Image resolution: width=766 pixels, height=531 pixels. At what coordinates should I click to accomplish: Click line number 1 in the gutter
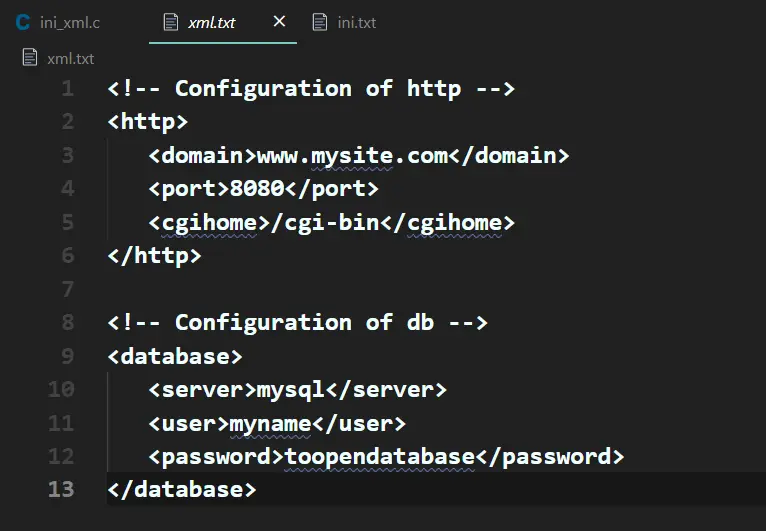point(67,88)
